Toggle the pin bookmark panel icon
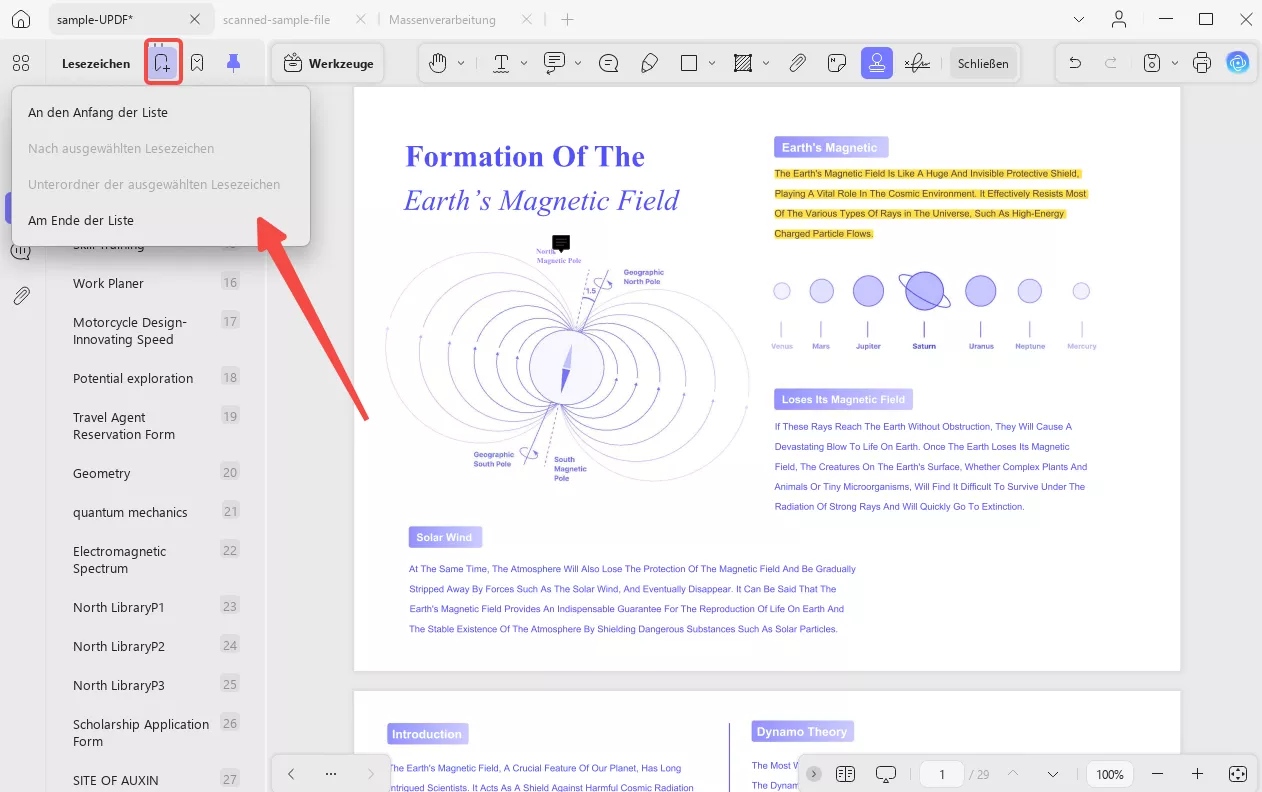The height and width of the screenshot is (792, 1262). [x=233, y=63]
